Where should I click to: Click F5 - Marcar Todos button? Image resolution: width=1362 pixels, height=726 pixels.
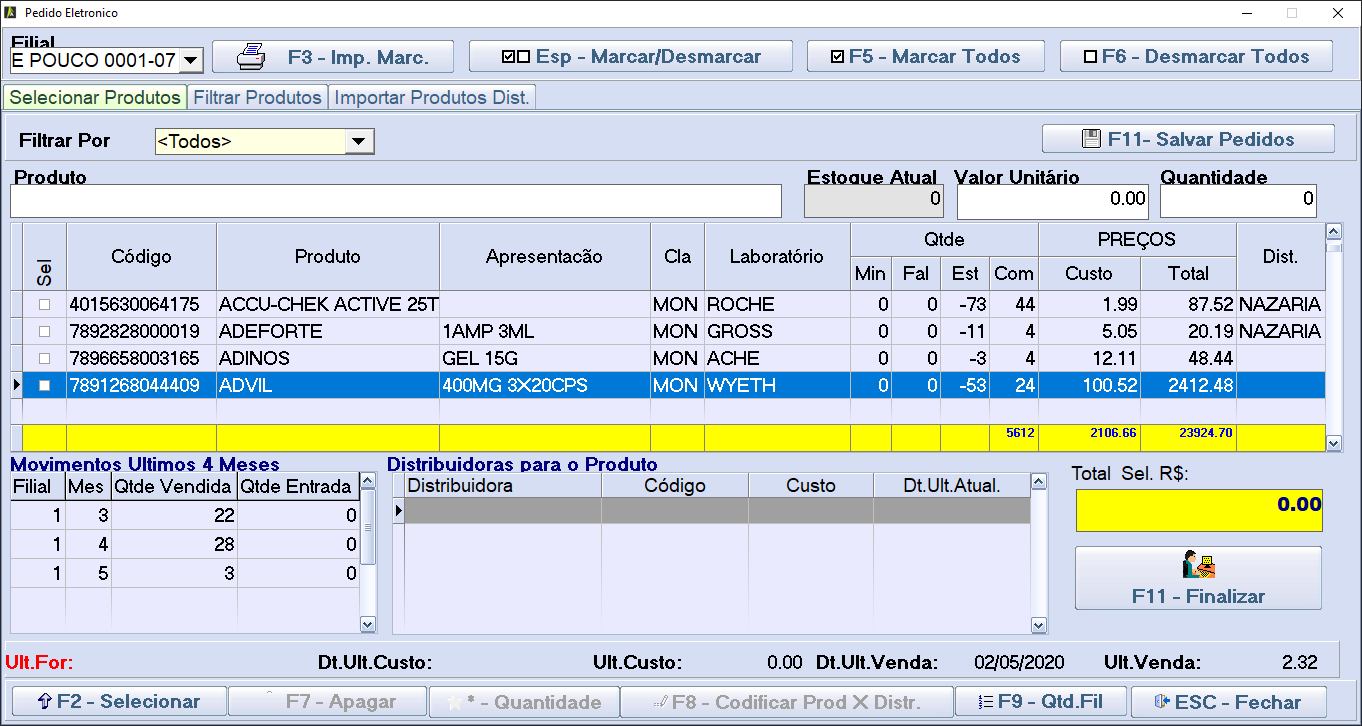tap(926, 57)
